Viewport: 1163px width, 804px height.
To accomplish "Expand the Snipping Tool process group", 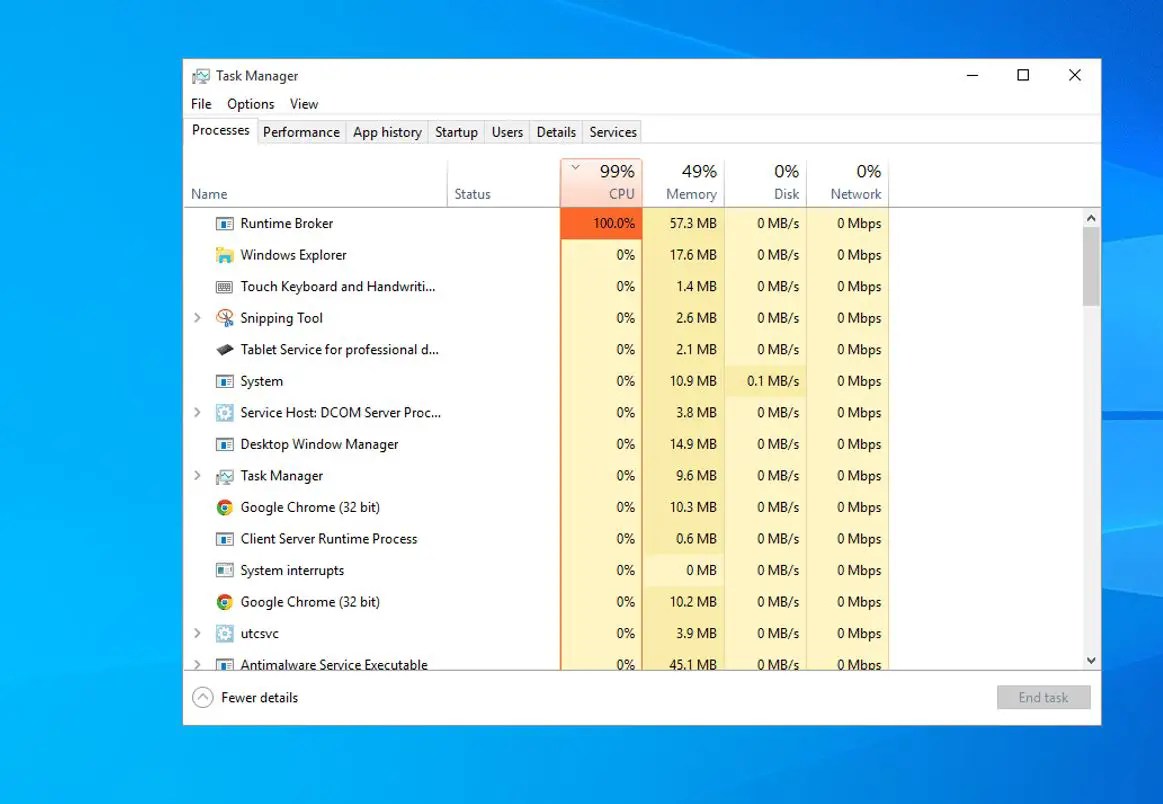I will click(x=197, y=317).
